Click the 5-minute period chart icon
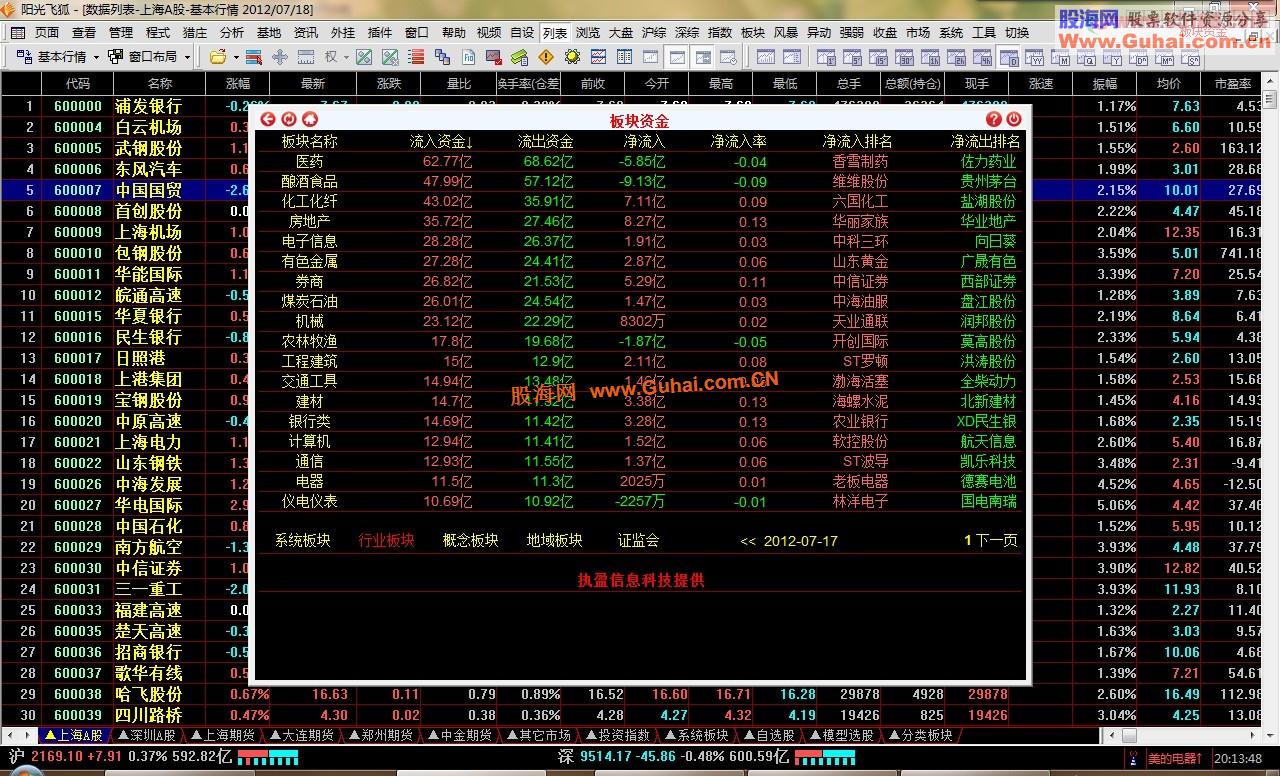Screen dimensions: 1280x776 tap(850, 57)
